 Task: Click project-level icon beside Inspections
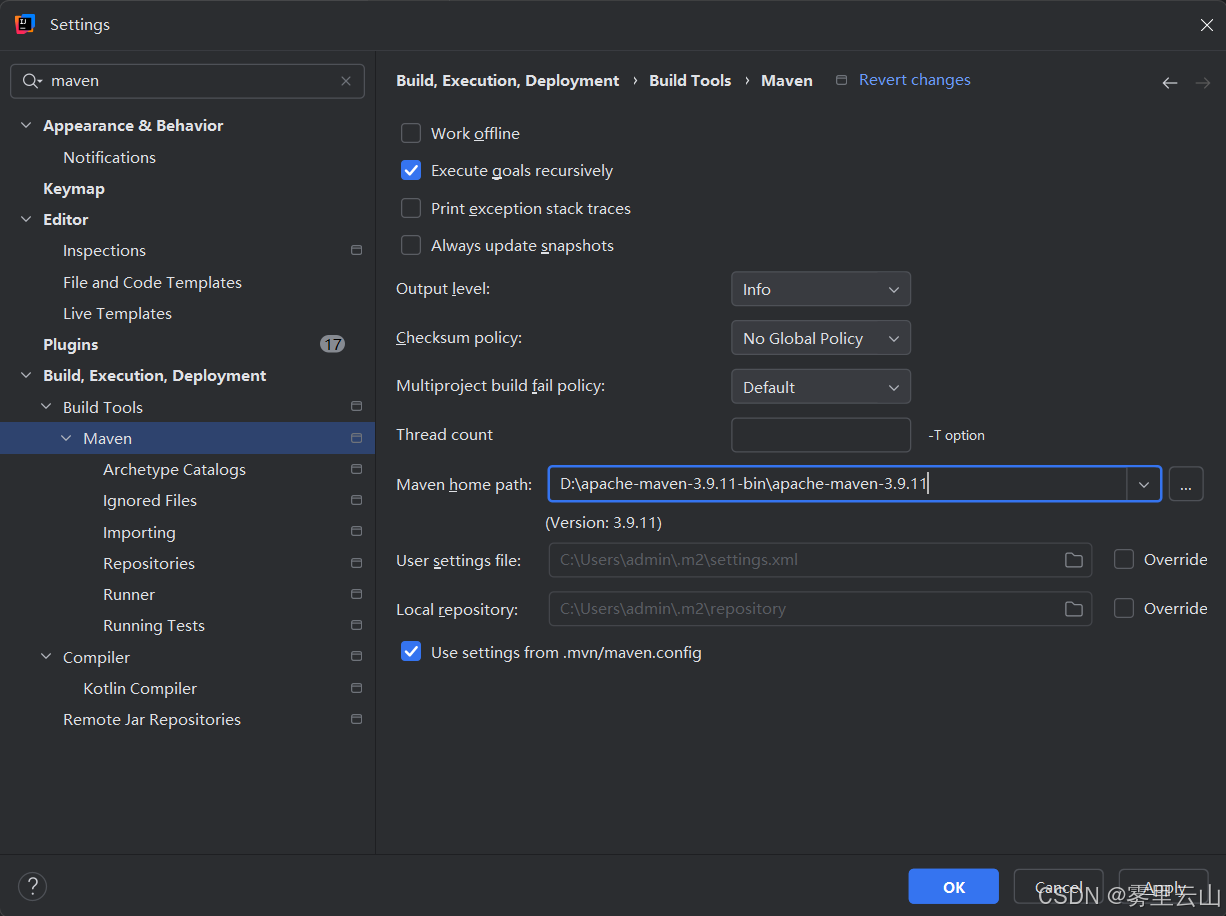coord(356,251)
